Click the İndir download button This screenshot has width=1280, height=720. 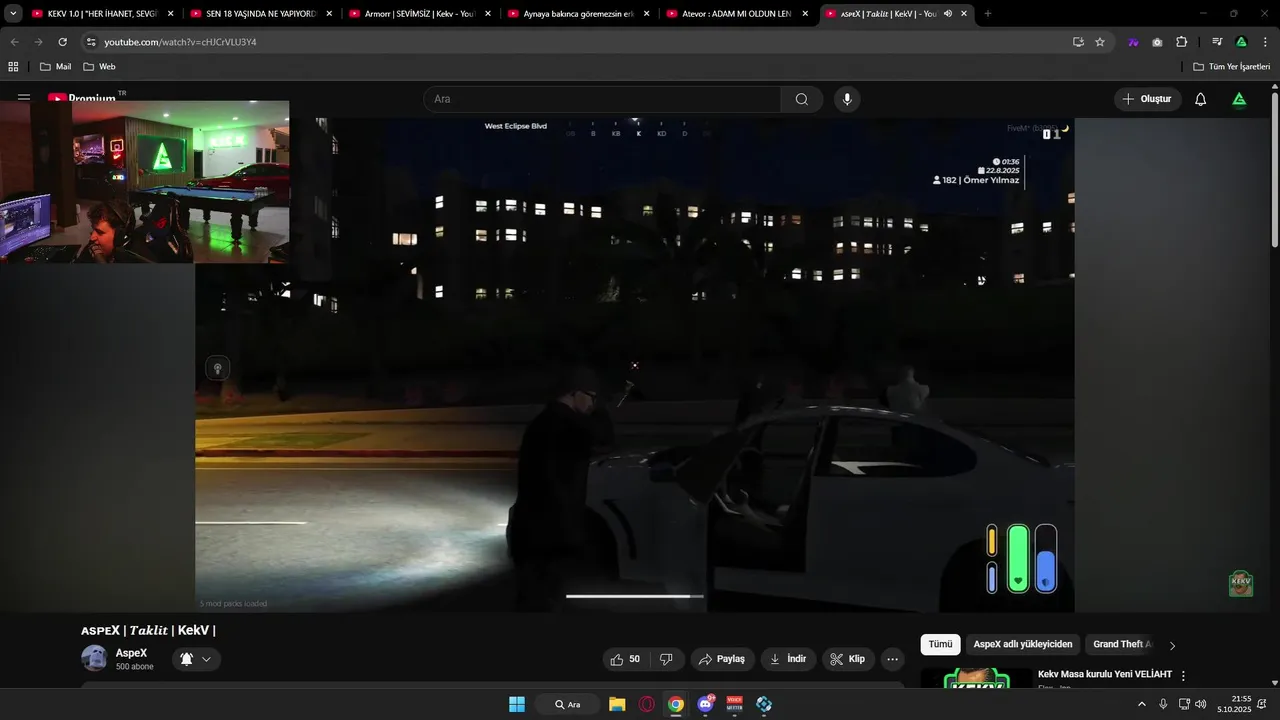pos(788,659)
